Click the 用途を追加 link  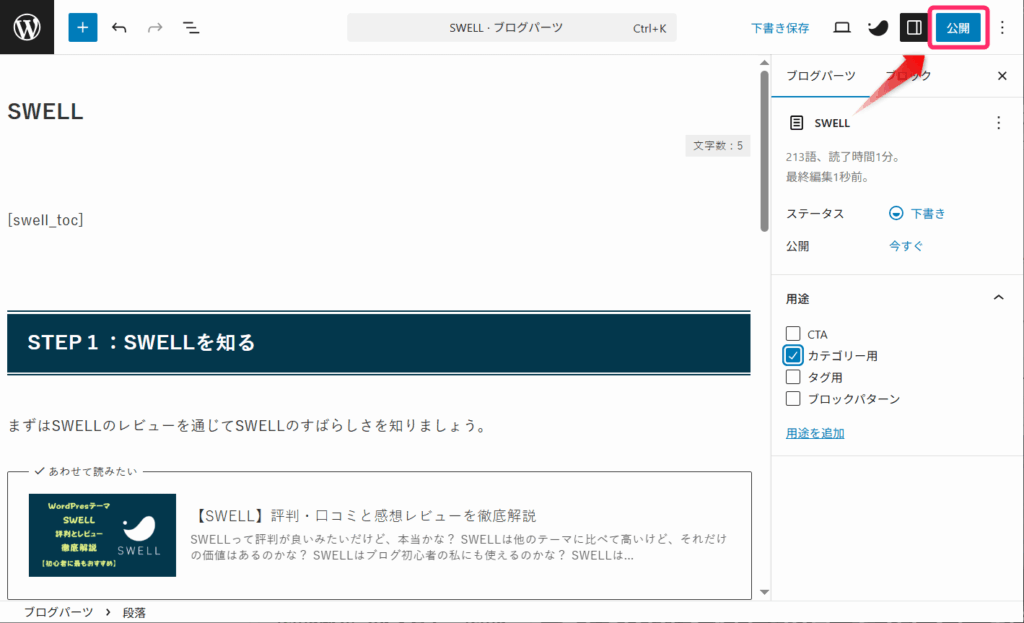[x=815, y=433]
